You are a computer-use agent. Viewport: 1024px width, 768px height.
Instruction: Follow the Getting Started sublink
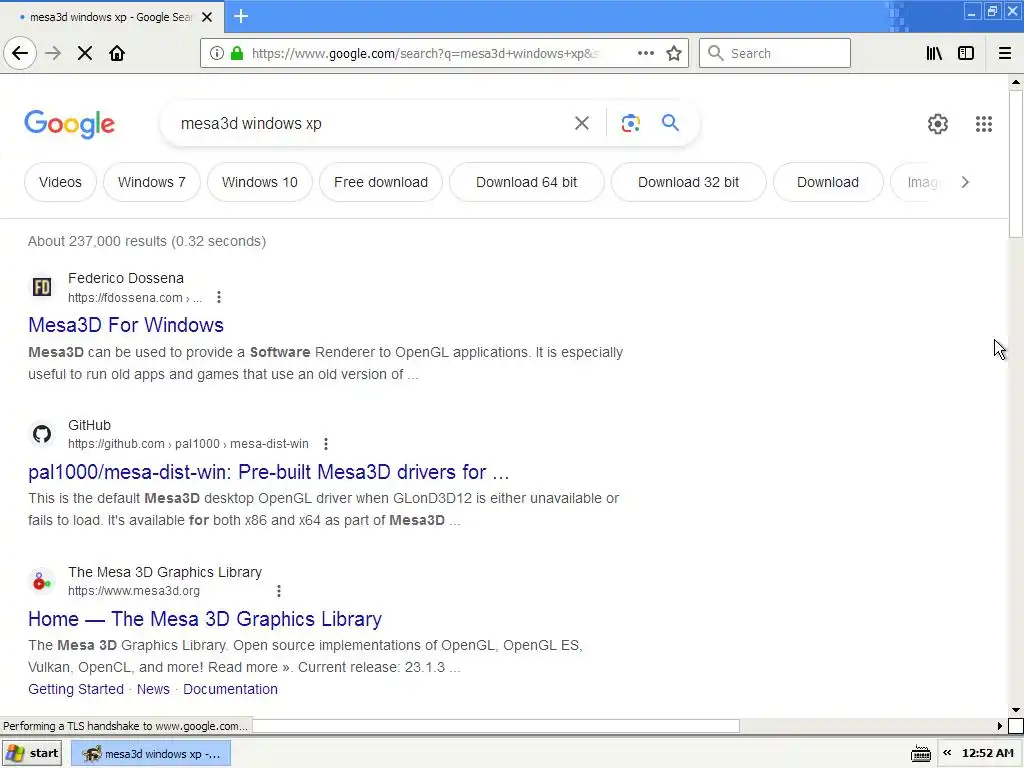(76, 689)
